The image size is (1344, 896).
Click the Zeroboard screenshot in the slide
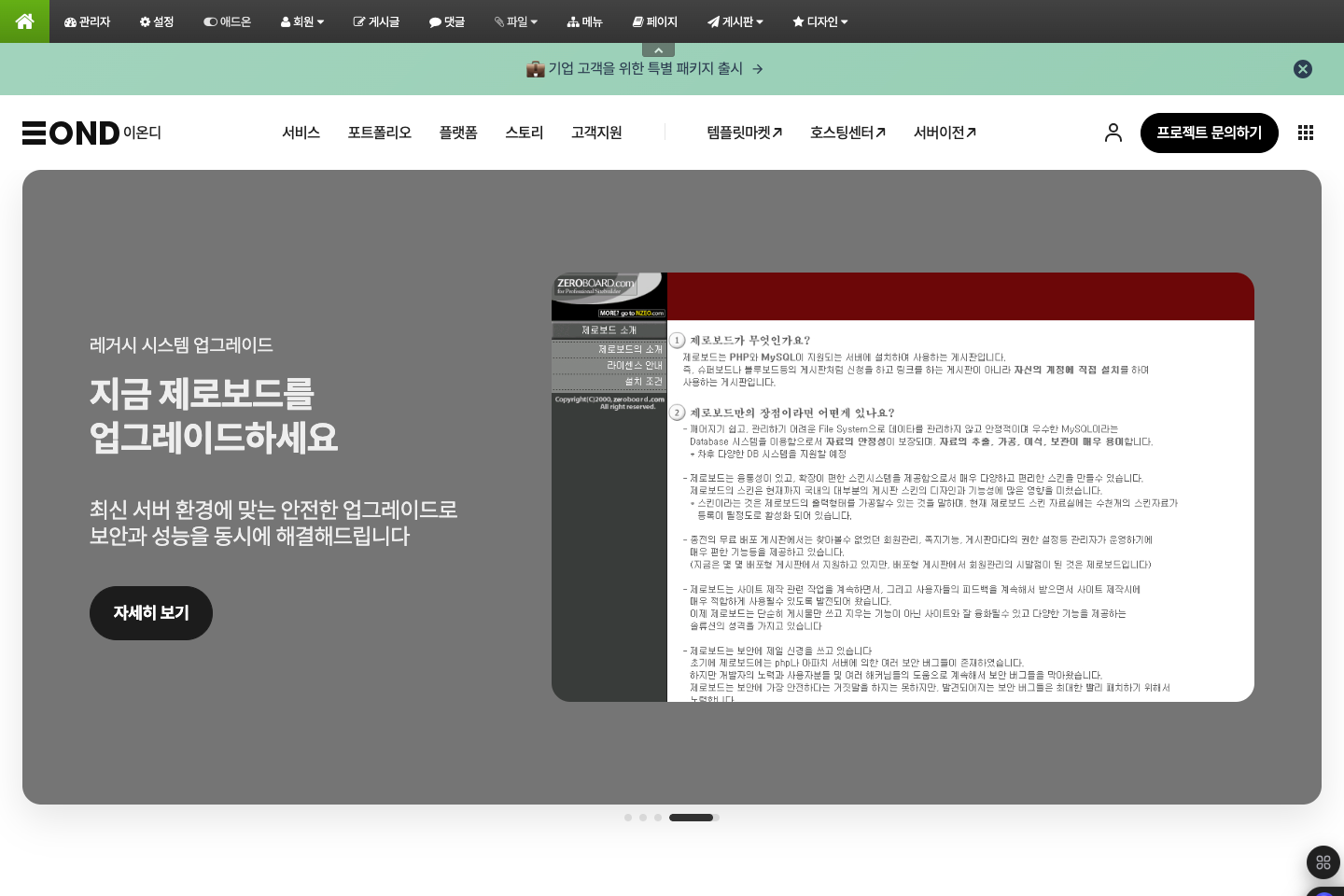pyautogui.click(x=903, y=487)
